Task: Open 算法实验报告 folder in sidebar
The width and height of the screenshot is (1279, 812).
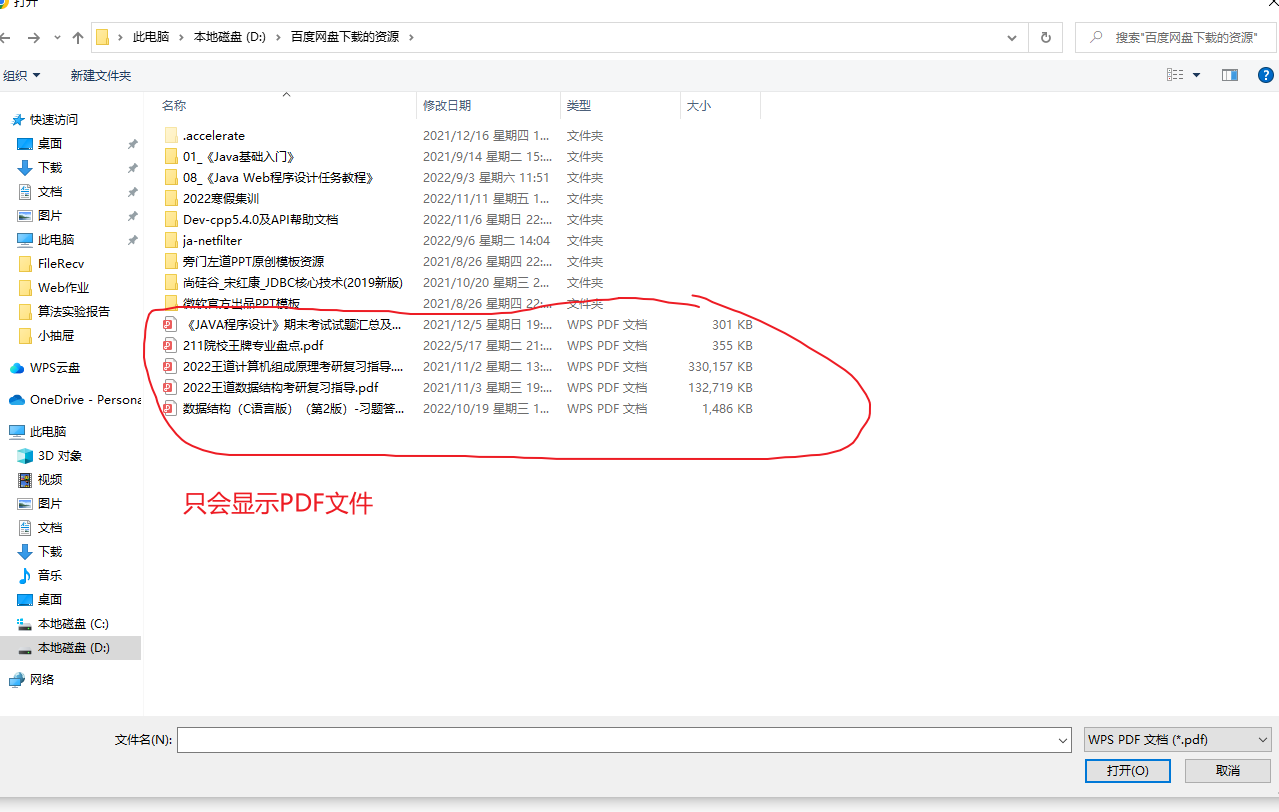Action: pyautogui.click(x=74, y=311)
